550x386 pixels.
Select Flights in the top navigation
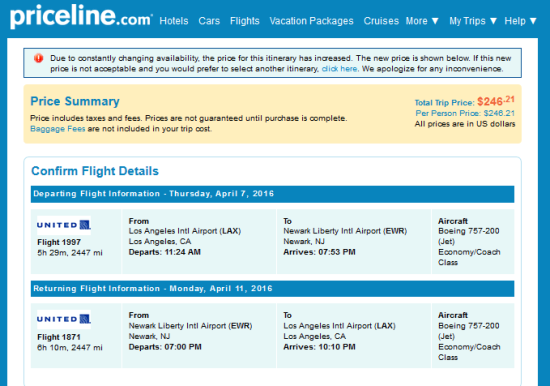[x=245, y=21]
